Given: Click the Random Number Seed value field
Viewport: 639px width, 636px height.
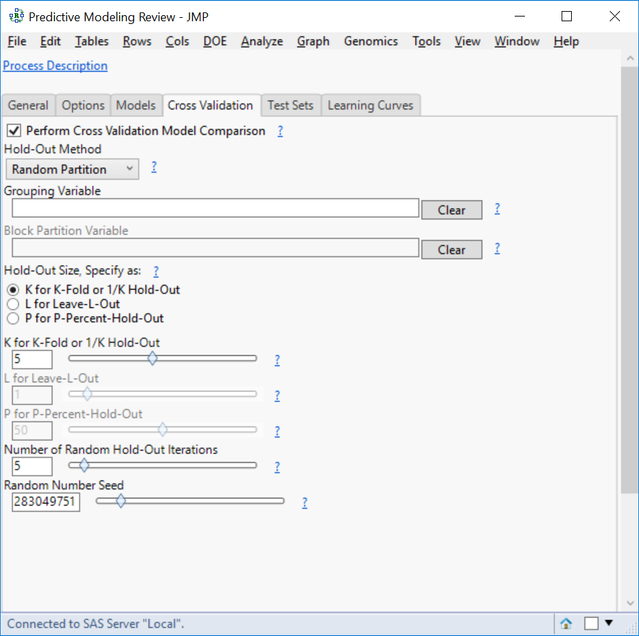Looking at the screenshot, I should click(x=46, y=502).
